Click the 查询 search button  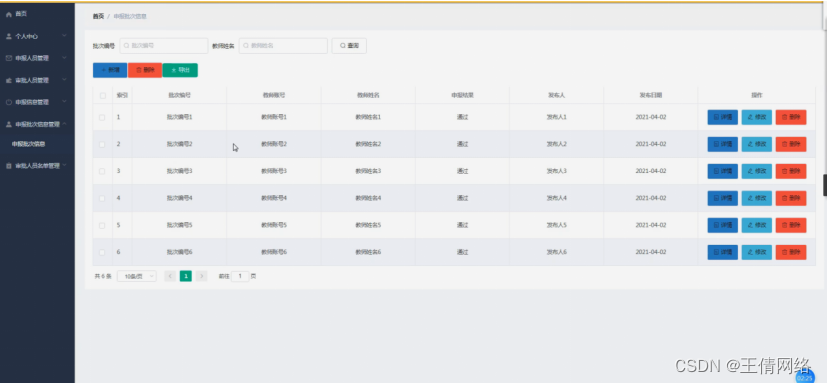pyautogui.click(x=349, y=46)
